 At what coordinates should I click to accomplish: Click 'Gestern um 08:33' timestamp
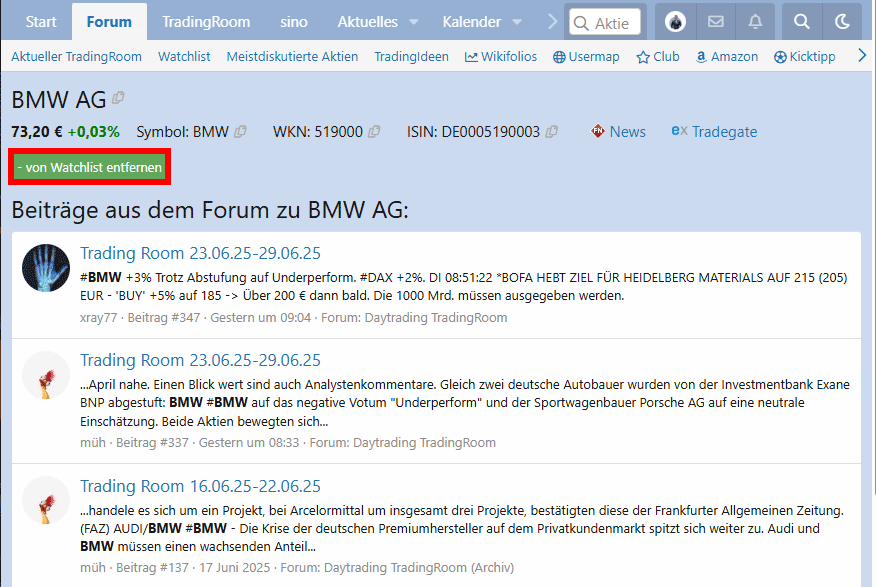(x=249, y=443)
